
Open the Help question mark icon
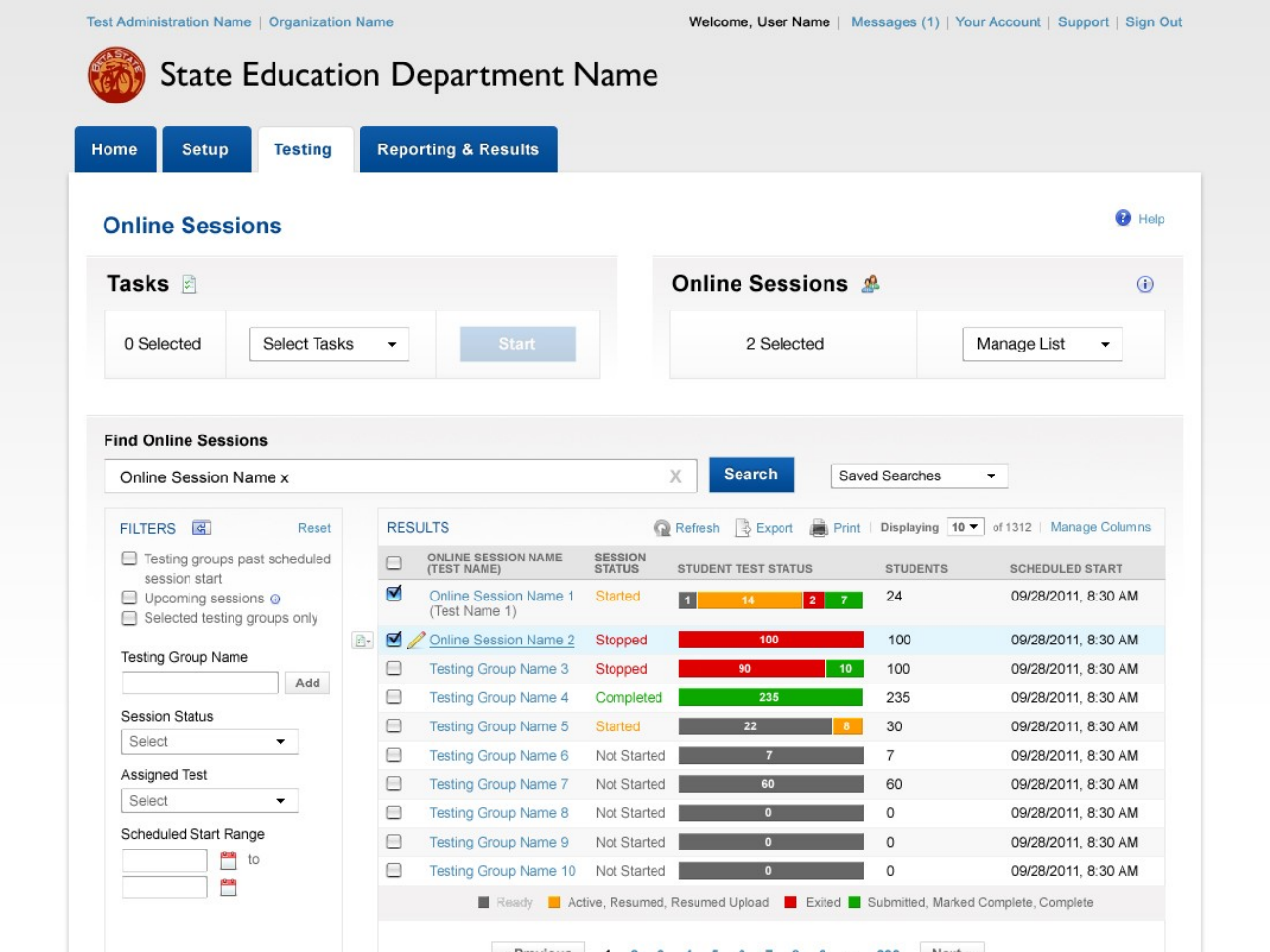(1122, 218)
